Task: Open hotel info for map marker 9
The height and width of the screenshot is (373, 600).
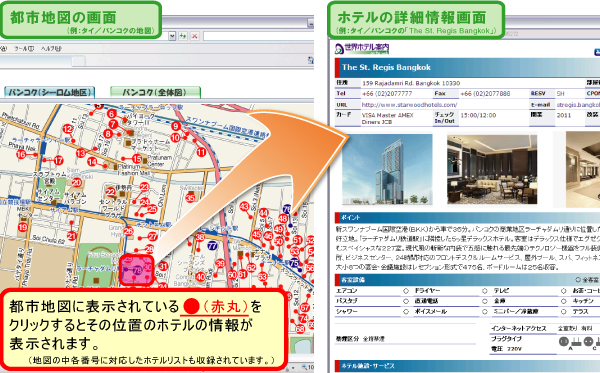Action: click(x=176, y=126)
